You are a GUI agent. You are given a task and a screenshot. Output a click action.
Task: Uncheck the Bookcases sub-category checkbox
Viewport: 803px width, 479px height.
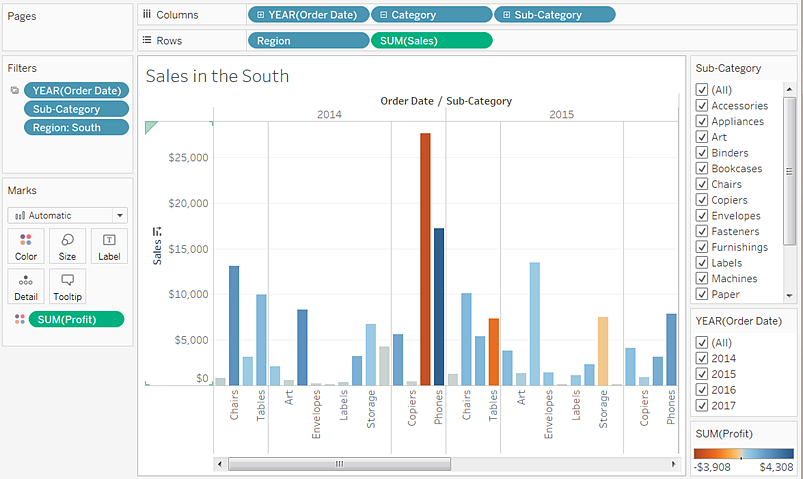[702, 168]
